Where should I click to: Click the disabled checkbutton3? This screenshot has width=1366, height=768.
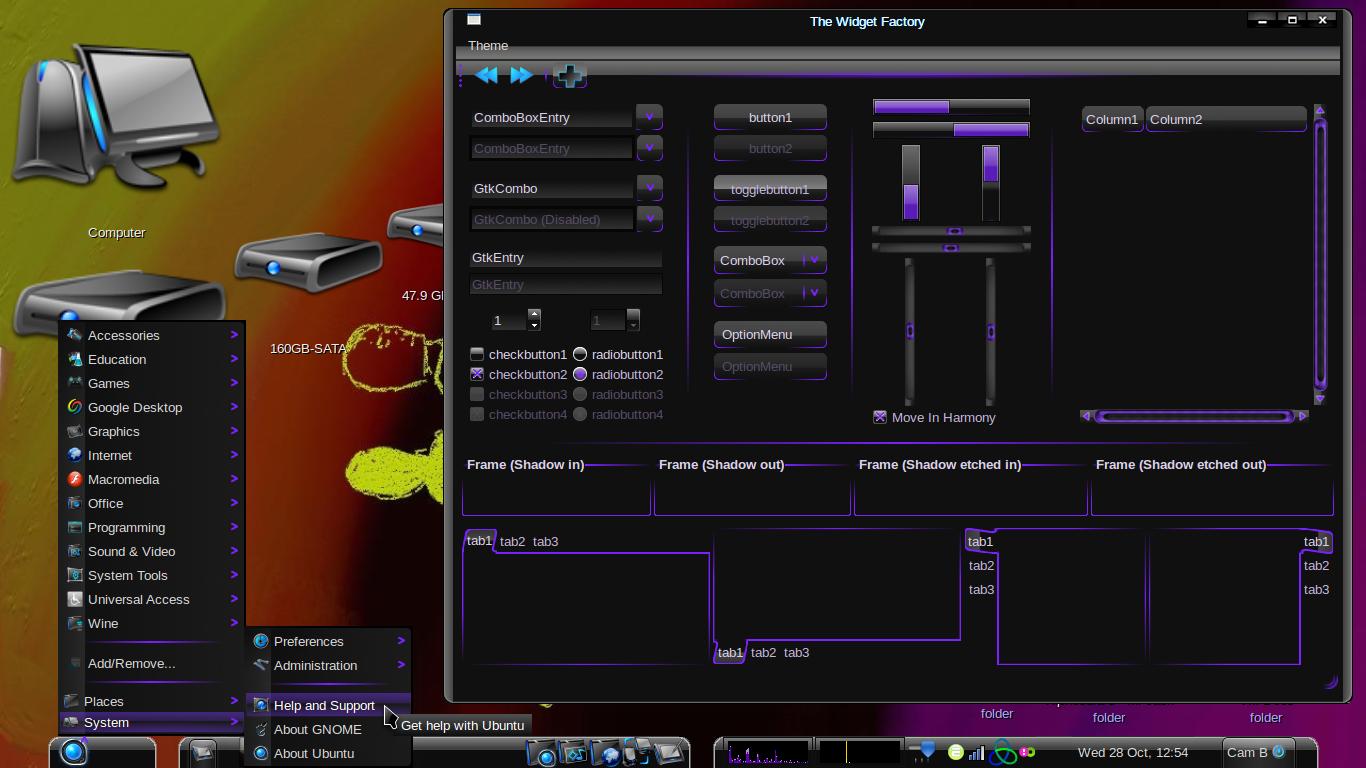point(518,394)
